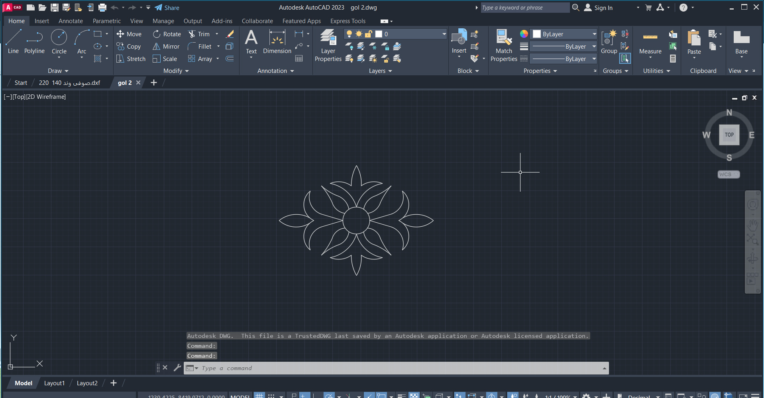The width and height of the screenshot is (764, 398).
Task: Click the object color wheel icon
Action: tap(524, 34)
